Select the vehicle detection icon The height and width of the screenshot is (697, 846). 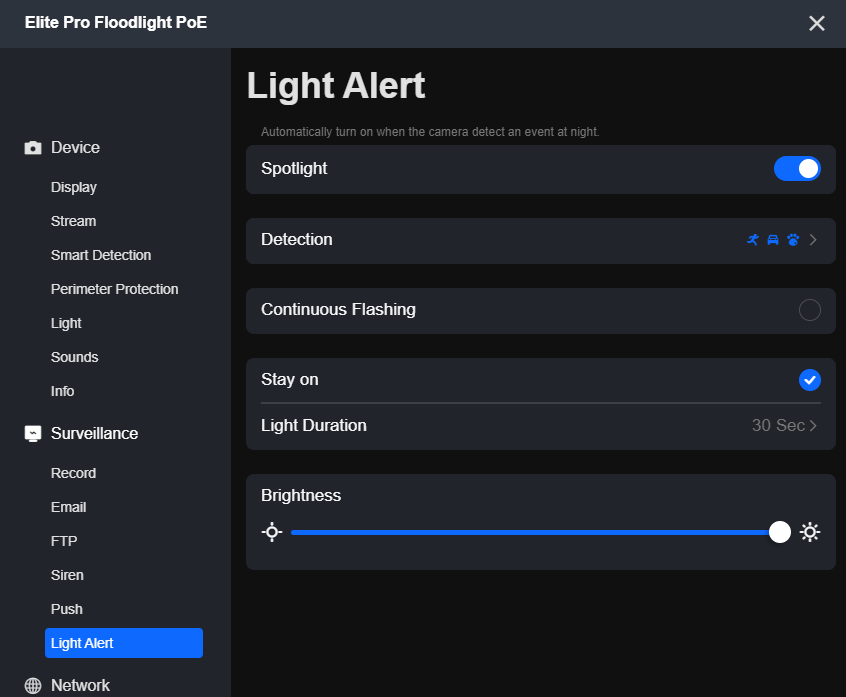(x=772, y=240)
